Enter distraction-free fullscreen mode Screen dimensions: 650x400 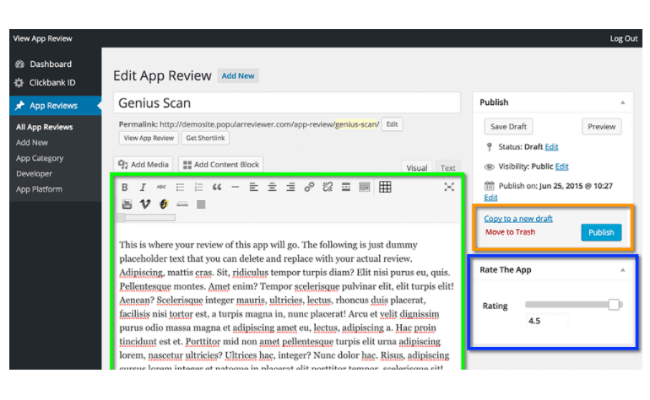449,187
